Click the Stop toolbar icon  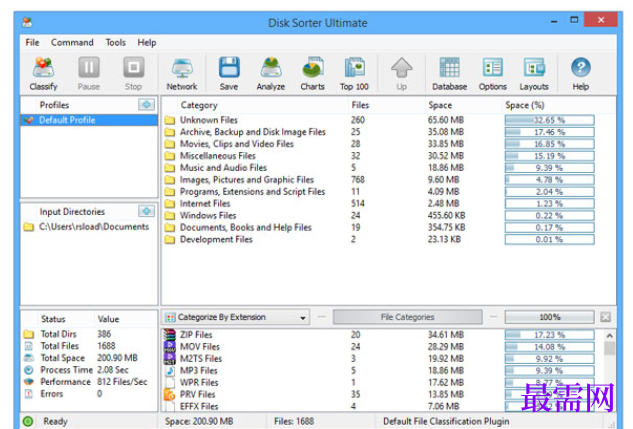click(133, 73)
